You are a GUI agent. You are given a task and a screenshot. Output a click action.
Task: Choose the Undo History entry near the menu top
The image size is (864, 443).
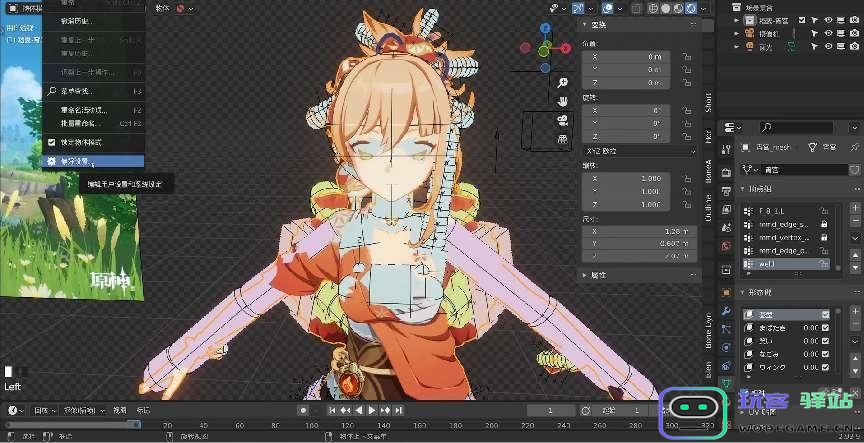coord(93,21)
